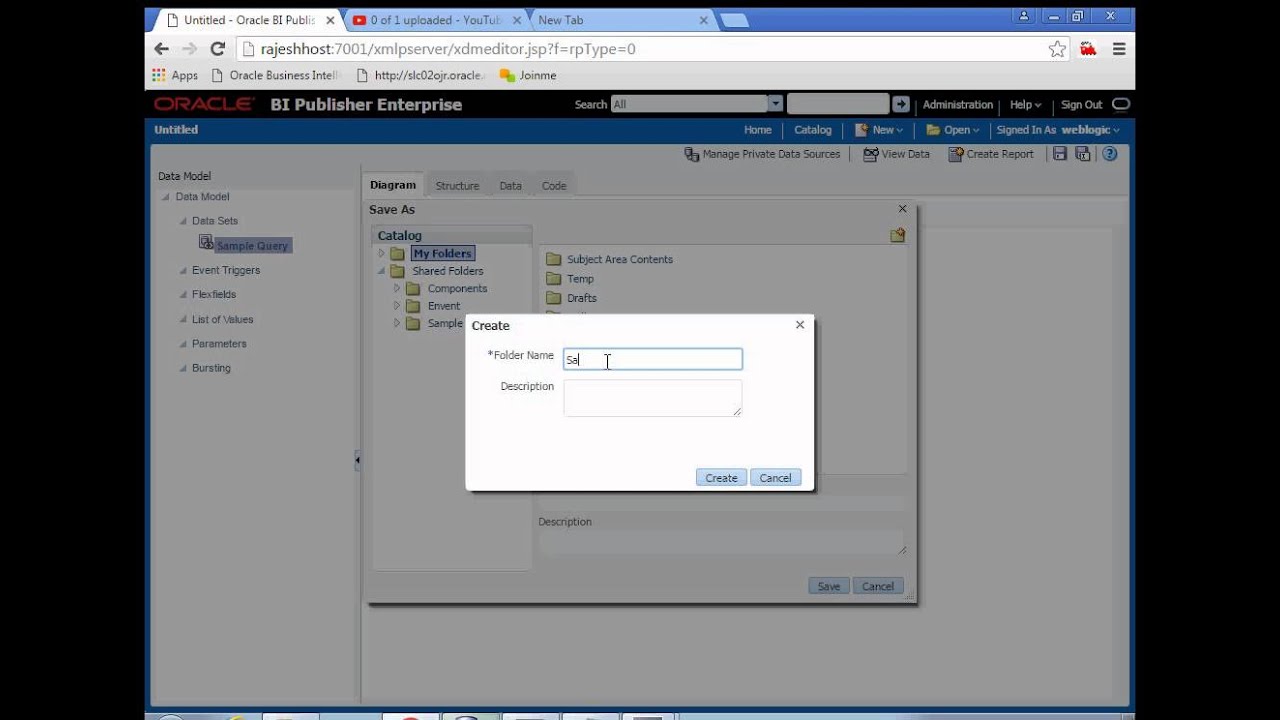Click Cancel in the Create dialog
Screen dimensions: 1280x720
pyautogui.click(x=775, y=478)
